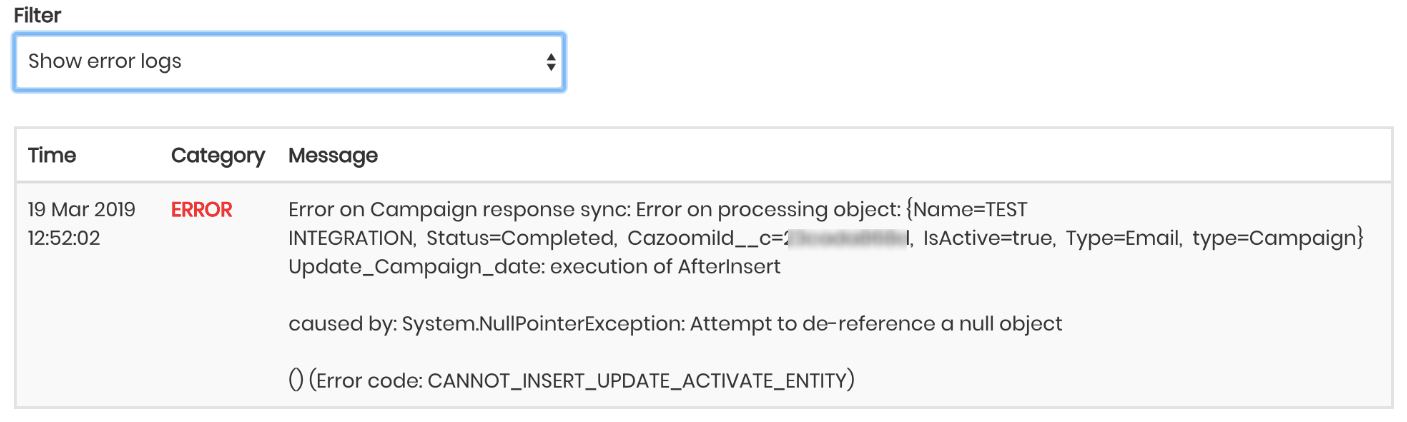
Task: Click the Filter label above the dropdown
Action: [37, 17]
